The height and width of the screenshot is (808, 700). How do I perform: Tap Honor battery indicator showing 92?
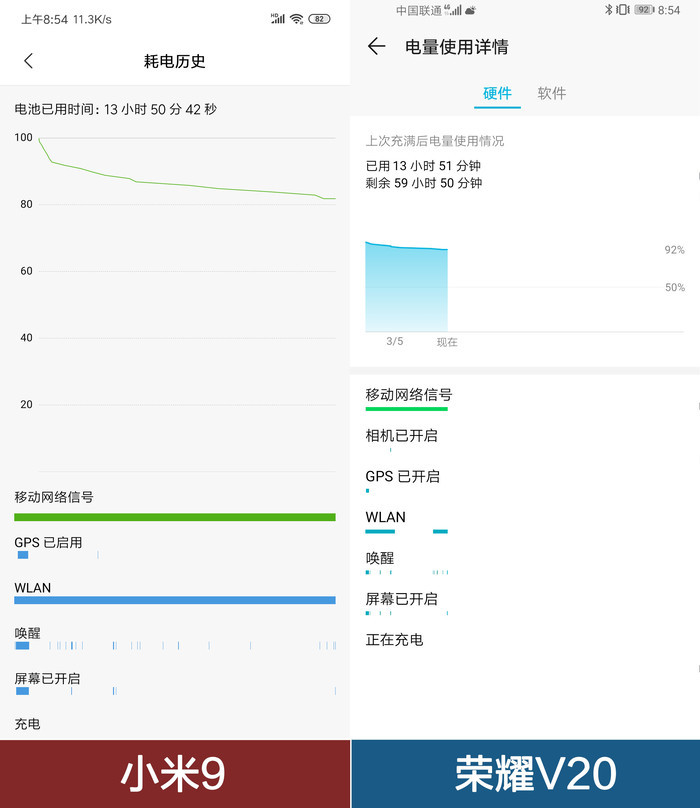coord(644,10)
